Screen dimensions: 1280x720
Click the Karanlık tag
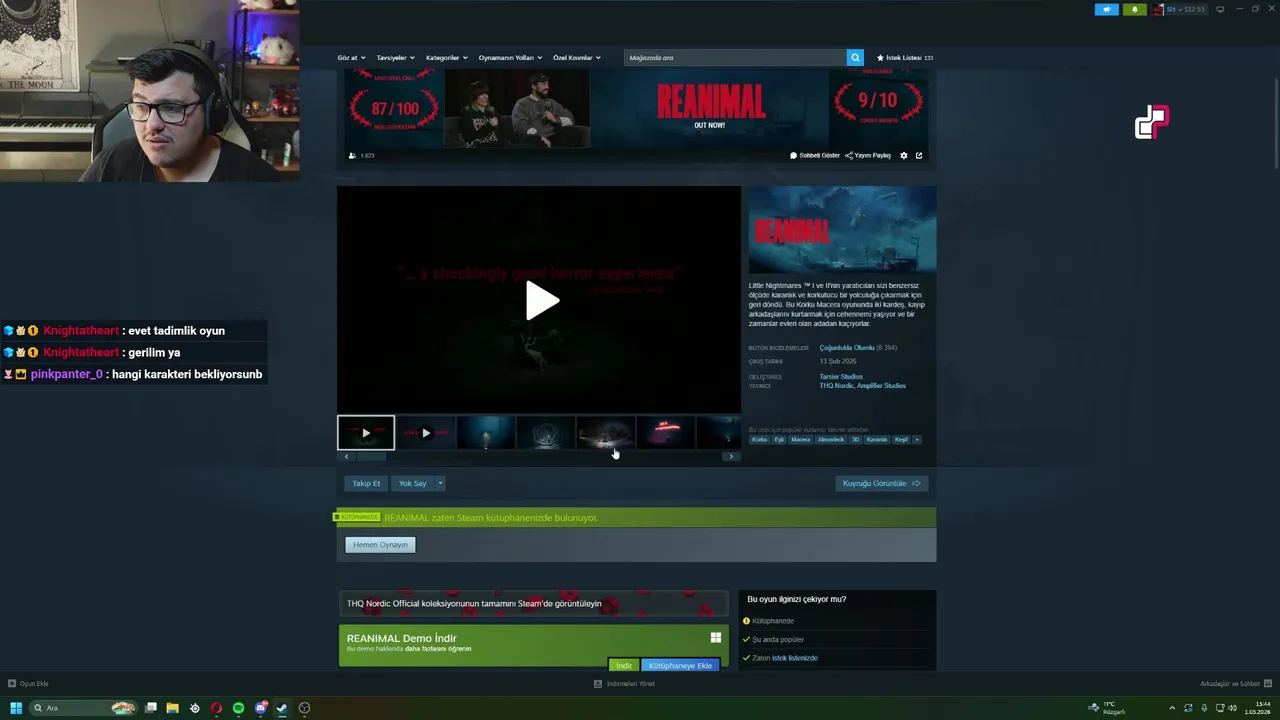(877, 440)
